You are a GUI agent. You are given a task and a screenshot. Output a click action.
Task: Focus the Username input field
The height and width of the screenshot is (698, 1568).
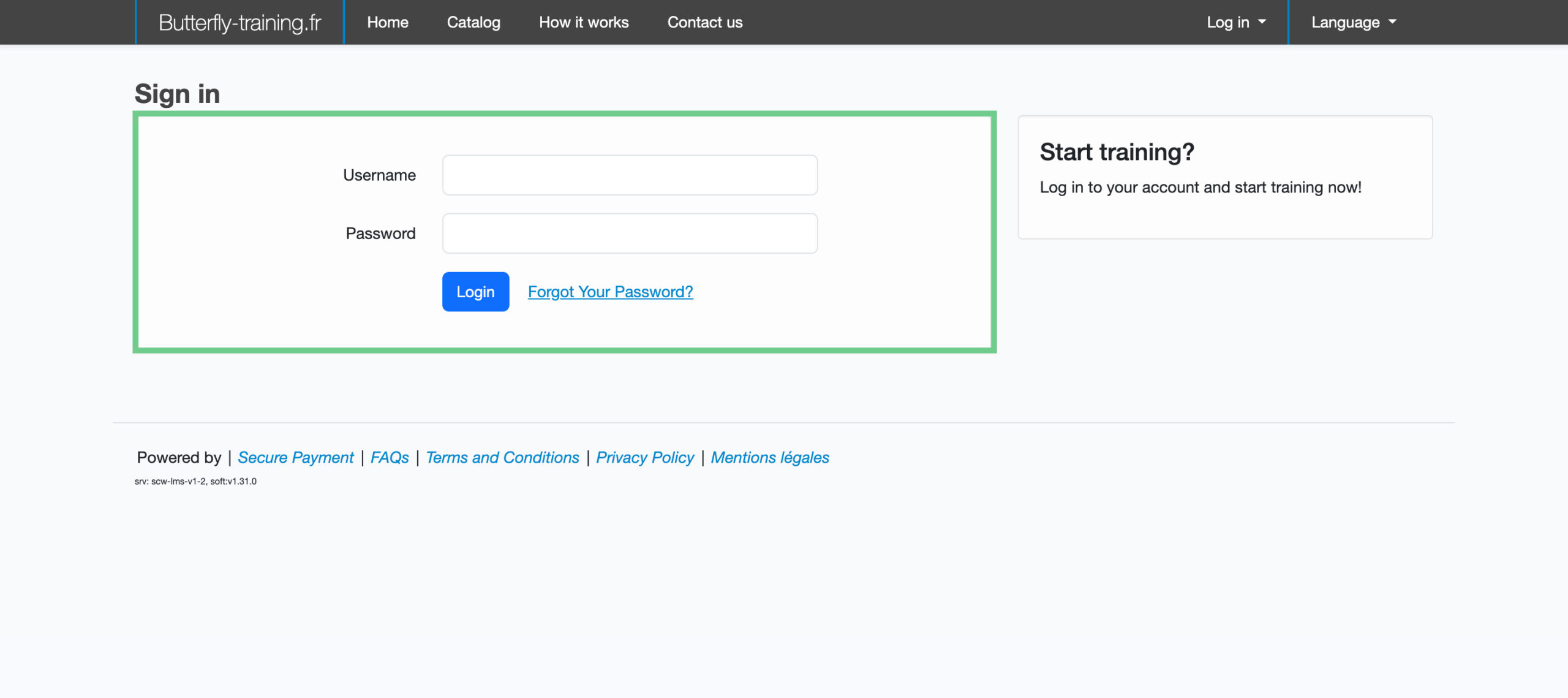tap(630, 175)
